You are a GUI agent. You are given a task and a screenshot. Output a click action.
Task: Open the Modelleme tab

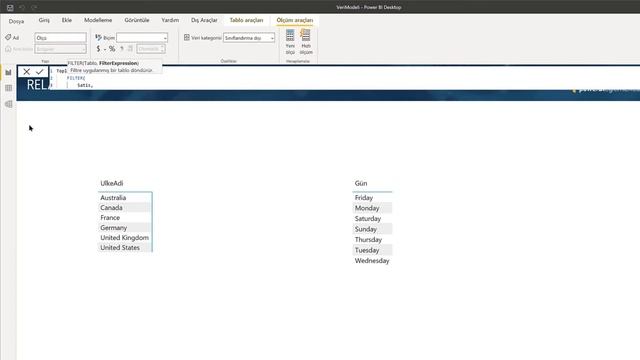(98, 20)
